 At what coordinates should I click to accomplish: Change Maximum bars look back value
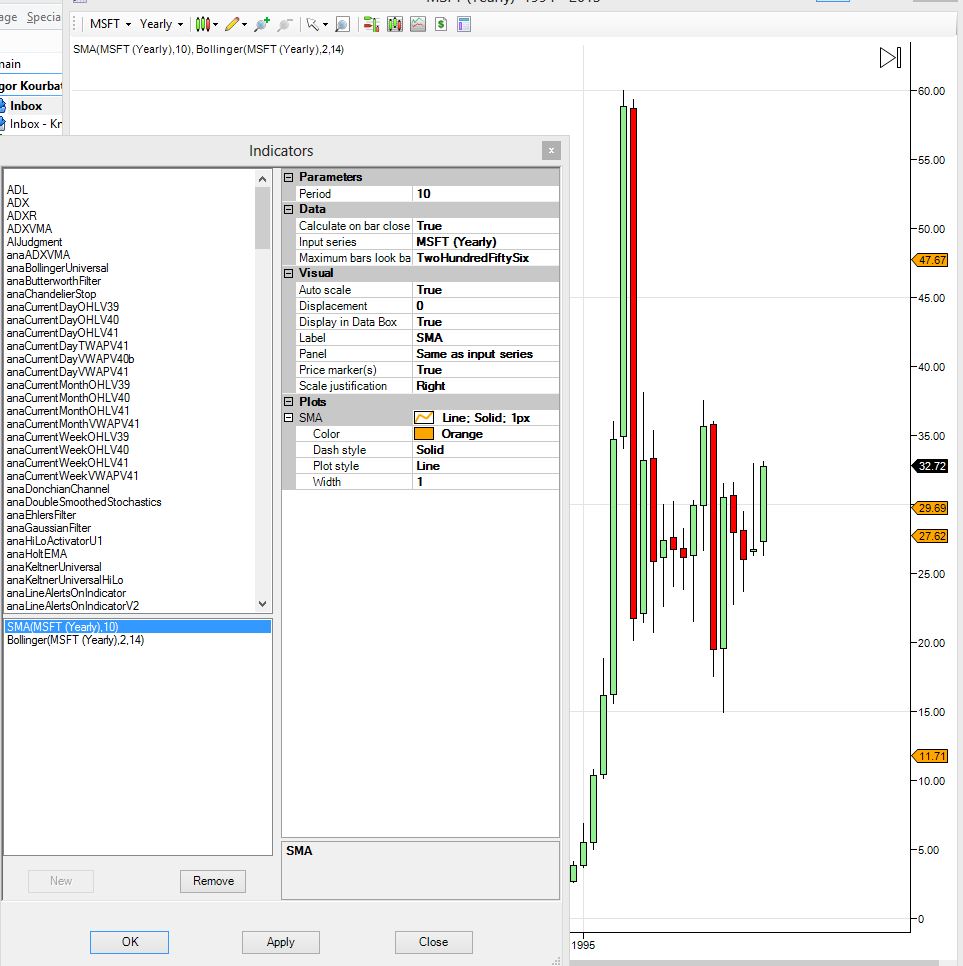(x=486, y=258)
